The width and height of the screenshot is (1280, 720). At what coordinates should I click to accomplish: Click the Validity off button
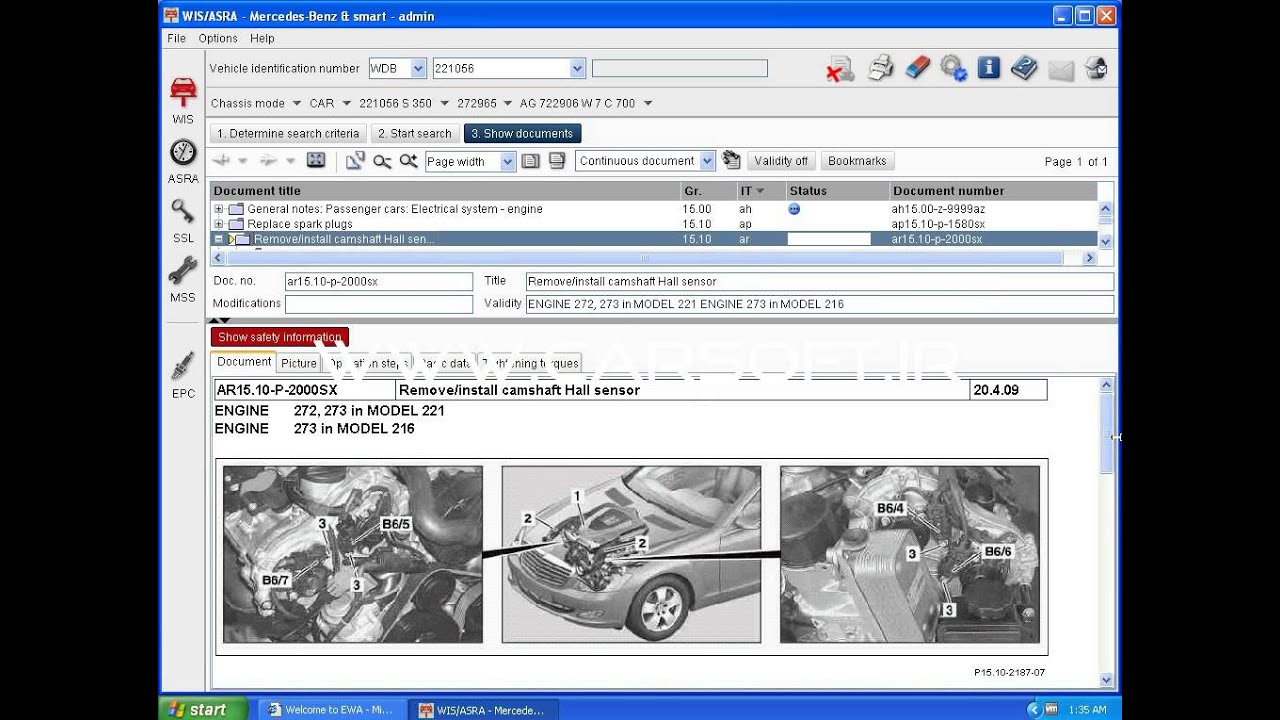click(781, 161)
